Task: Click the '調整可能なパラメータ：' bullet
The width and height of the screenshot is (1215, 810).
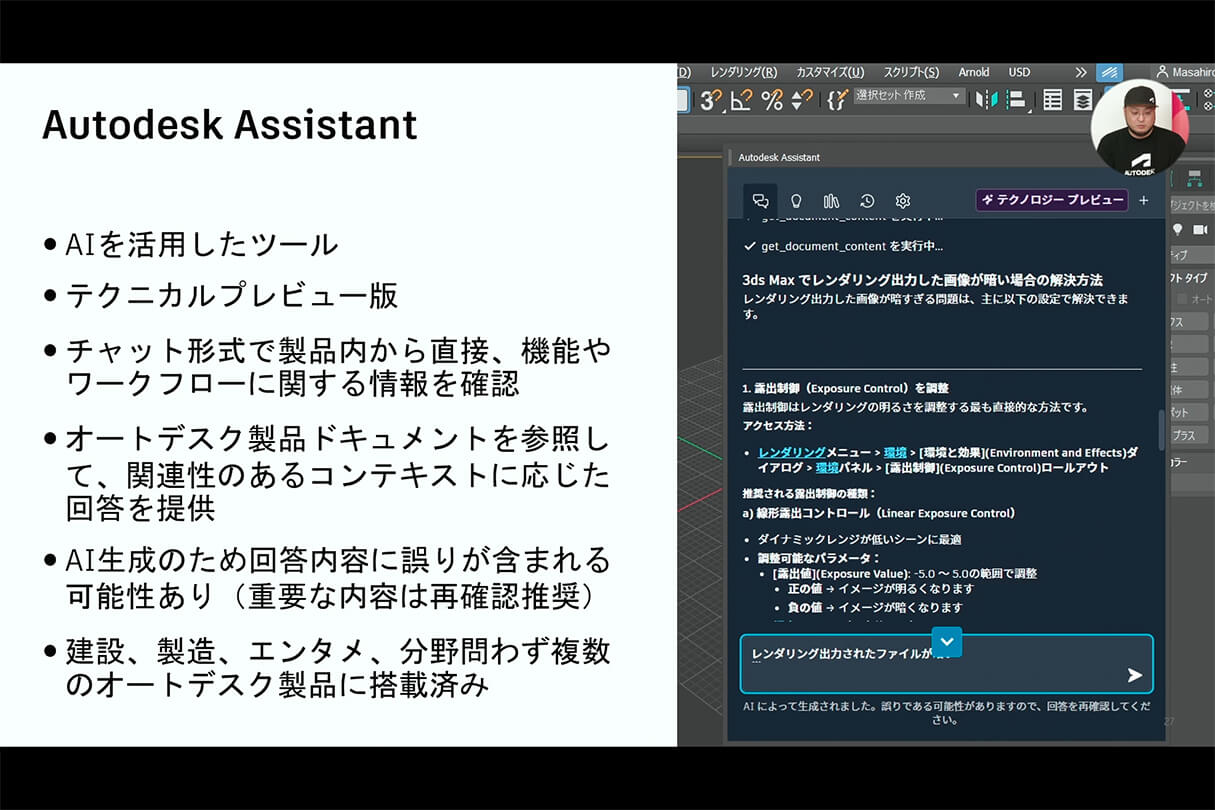Action: 819,557
